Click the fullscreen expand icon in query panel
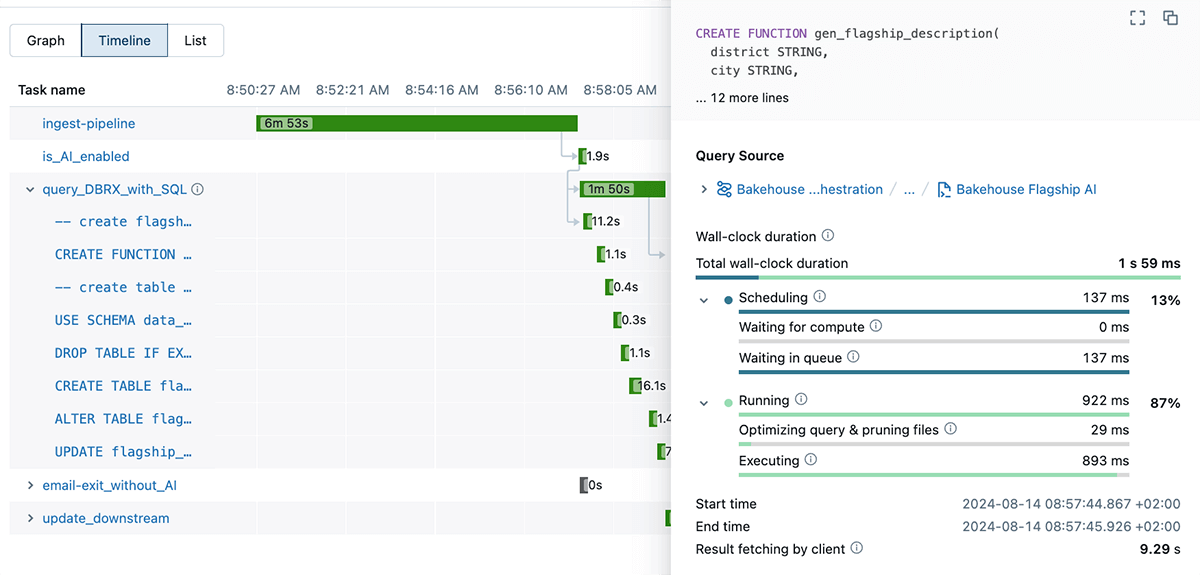This screenshot has height=575, width=1200. [x=1137, y=18]
